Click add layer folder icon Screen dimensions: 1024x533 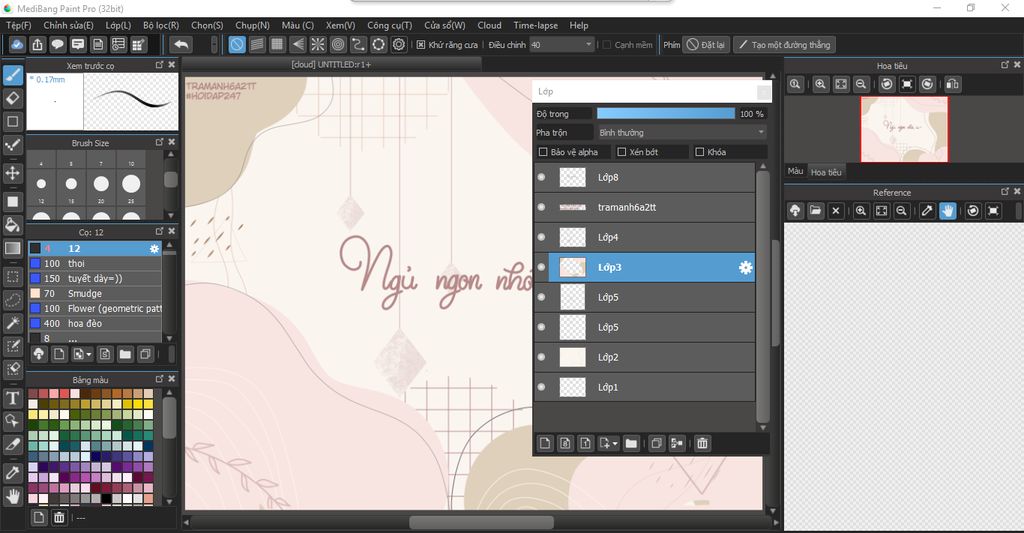631,444
